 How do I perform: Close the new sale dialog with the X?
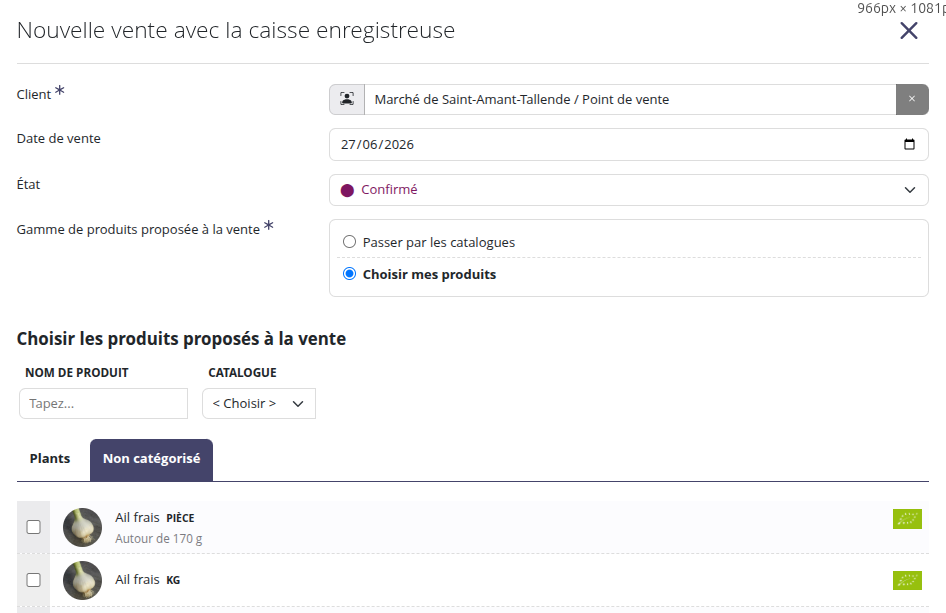click(909, 30)
